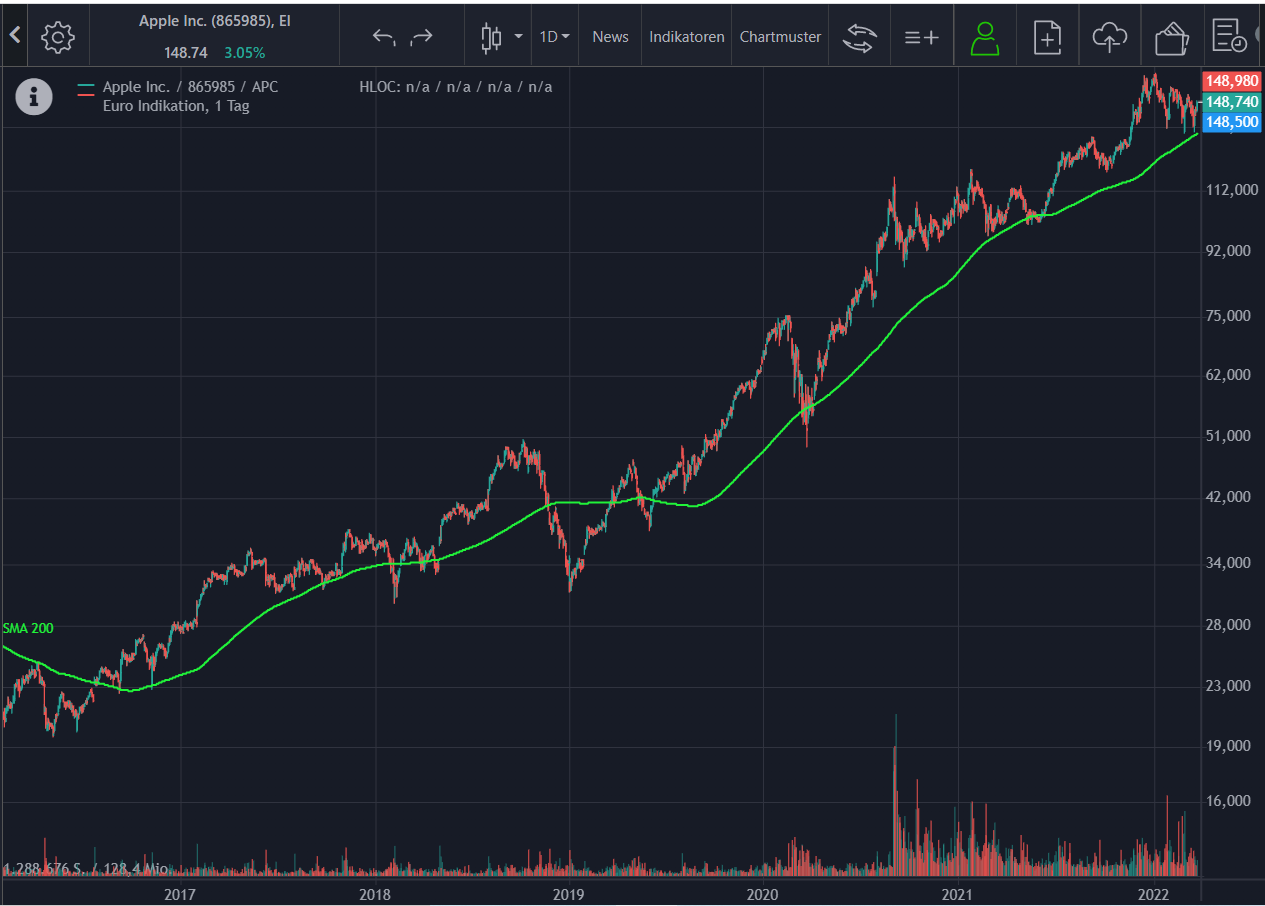This screenshot has width=1265, height=906.
Task: Select the Apple Inc. / 865985 / APC legend
Action: pos(190,87)
